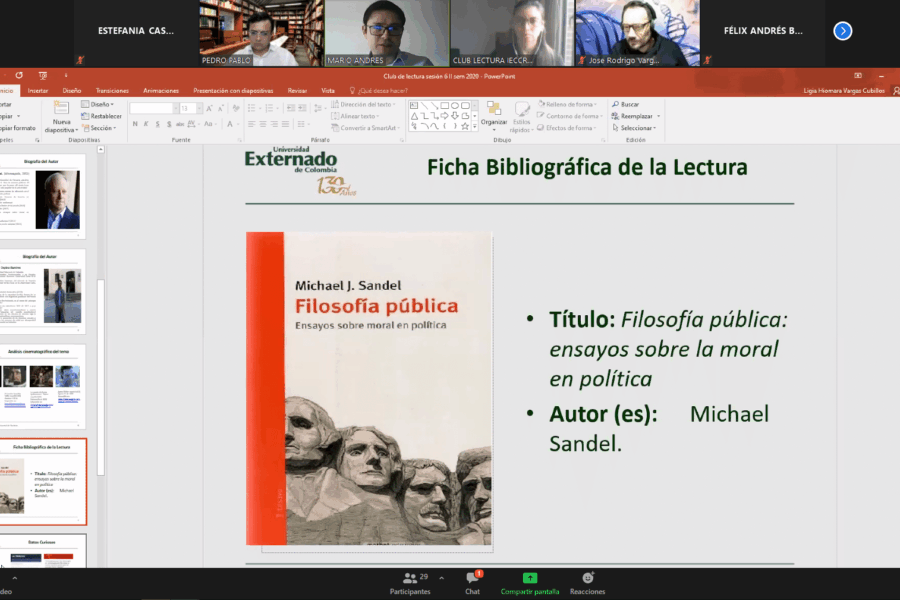Click the Buscar search tool

pyautogui.click(x=625, y=104)
